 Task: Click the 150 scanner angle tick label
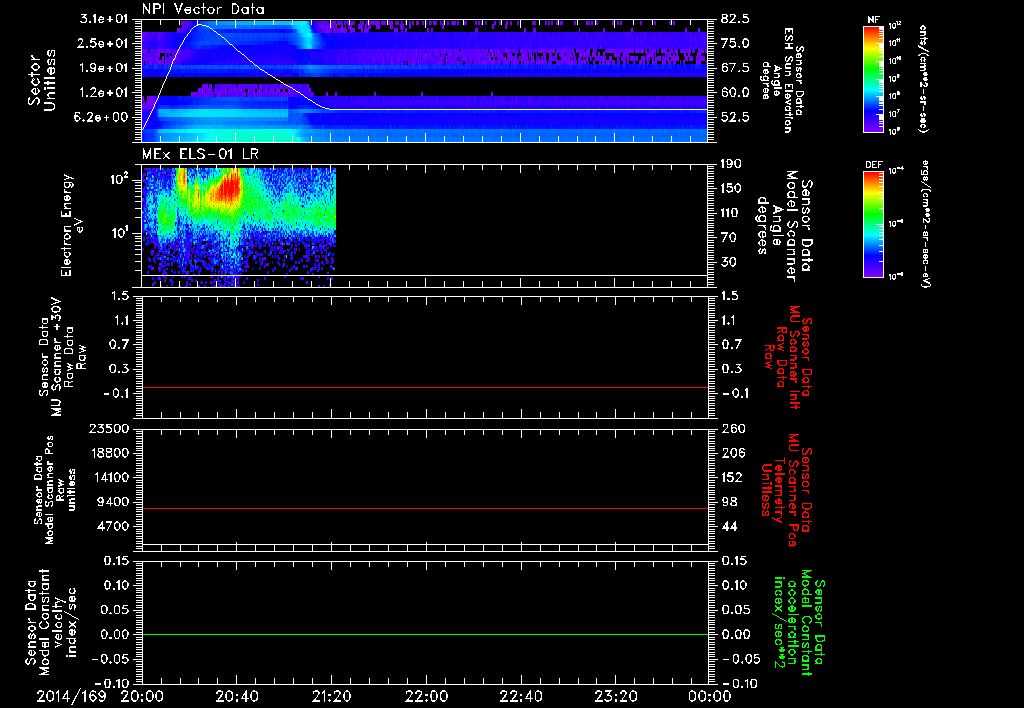tap(731, 189)
